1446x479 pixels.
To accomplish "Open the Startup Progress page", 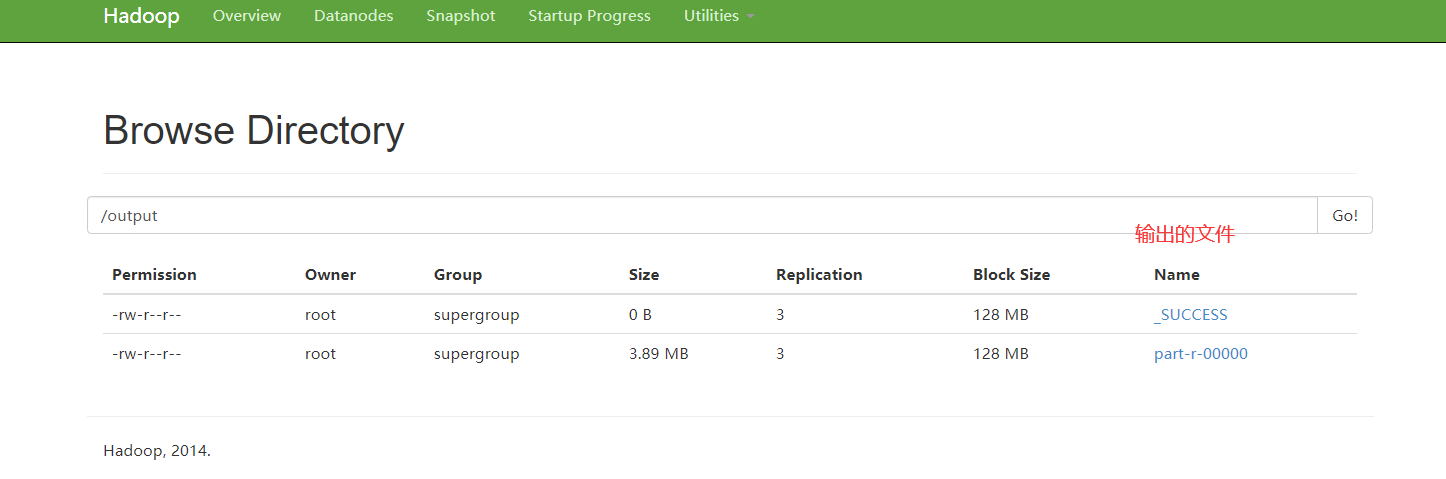I will 589,16.
